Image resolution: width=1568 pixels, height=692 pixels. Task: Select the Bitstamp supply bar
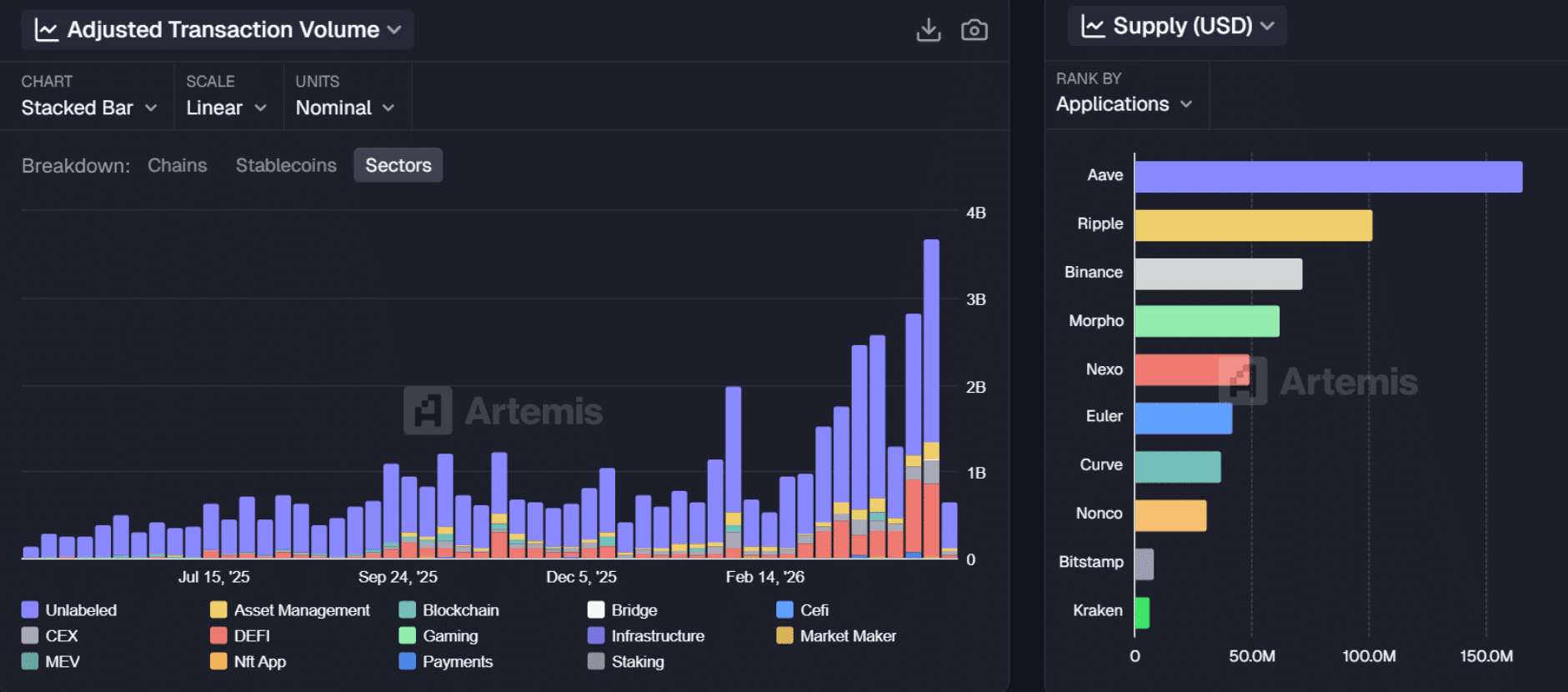(x=1145, y=564)
